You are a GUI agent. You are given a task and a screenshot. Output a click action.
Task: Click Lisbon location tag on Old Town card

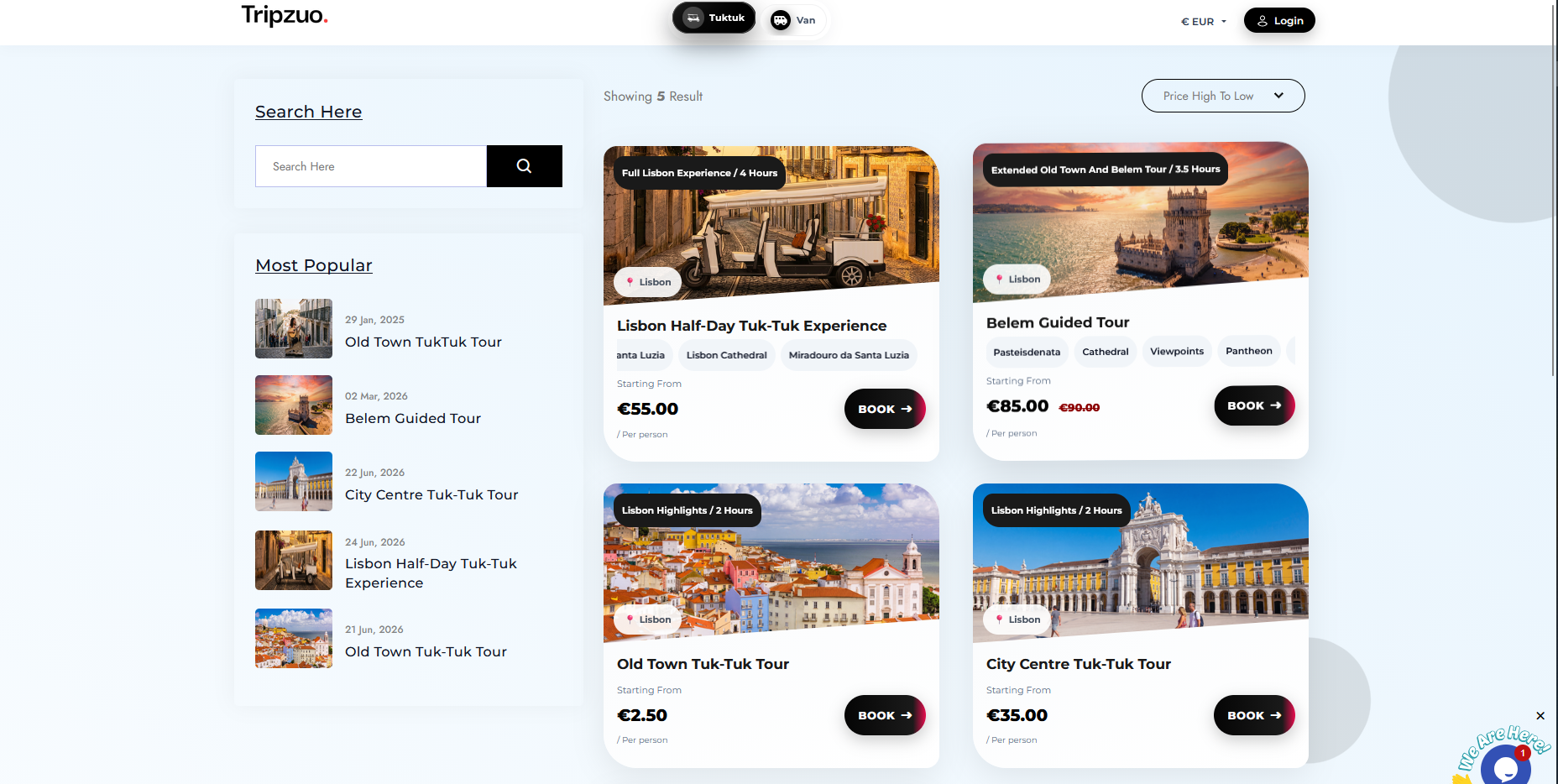[x=647, y=619]
